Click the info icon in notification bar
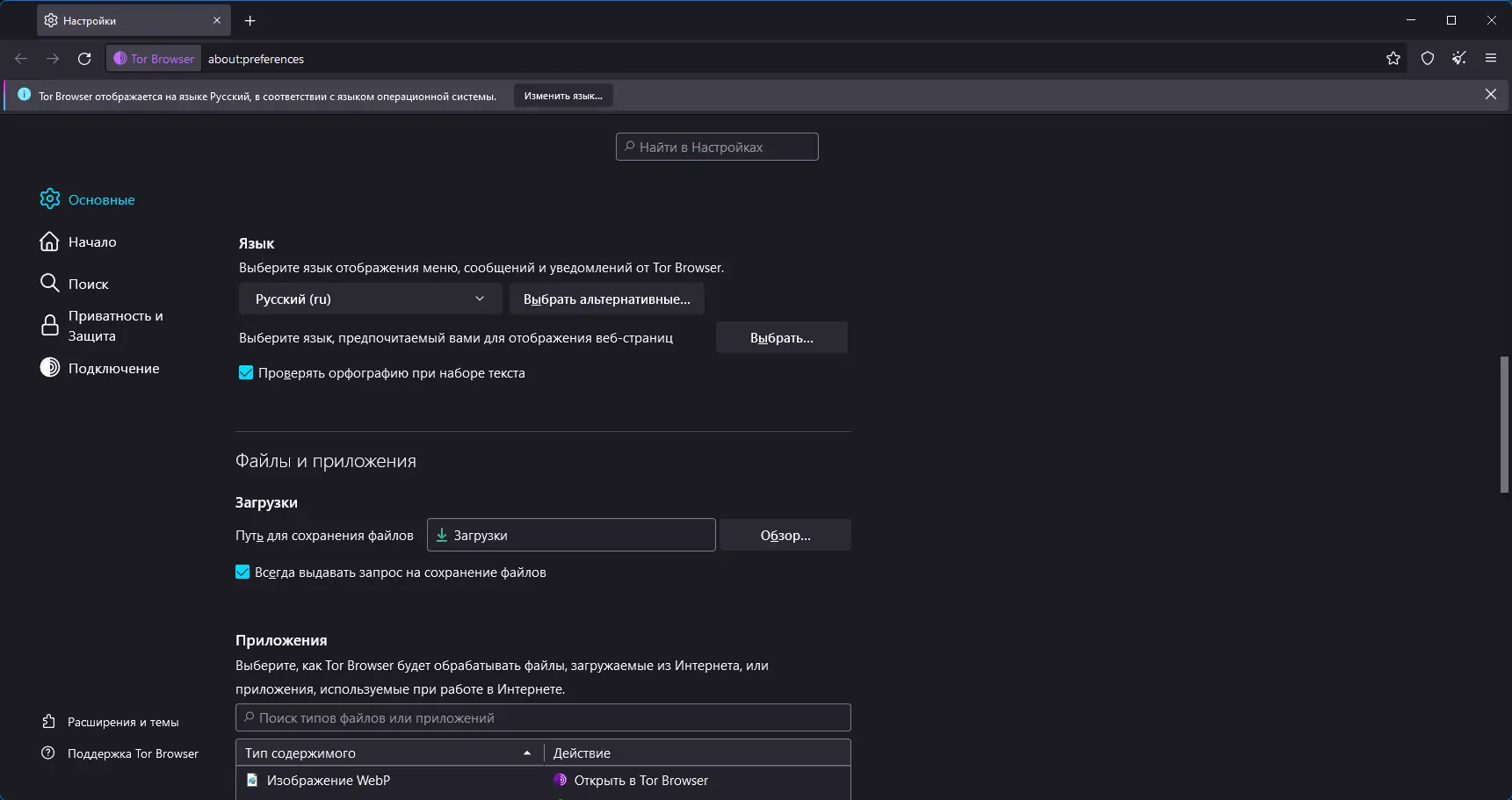The image size is (1512, 800). [25, 95]
